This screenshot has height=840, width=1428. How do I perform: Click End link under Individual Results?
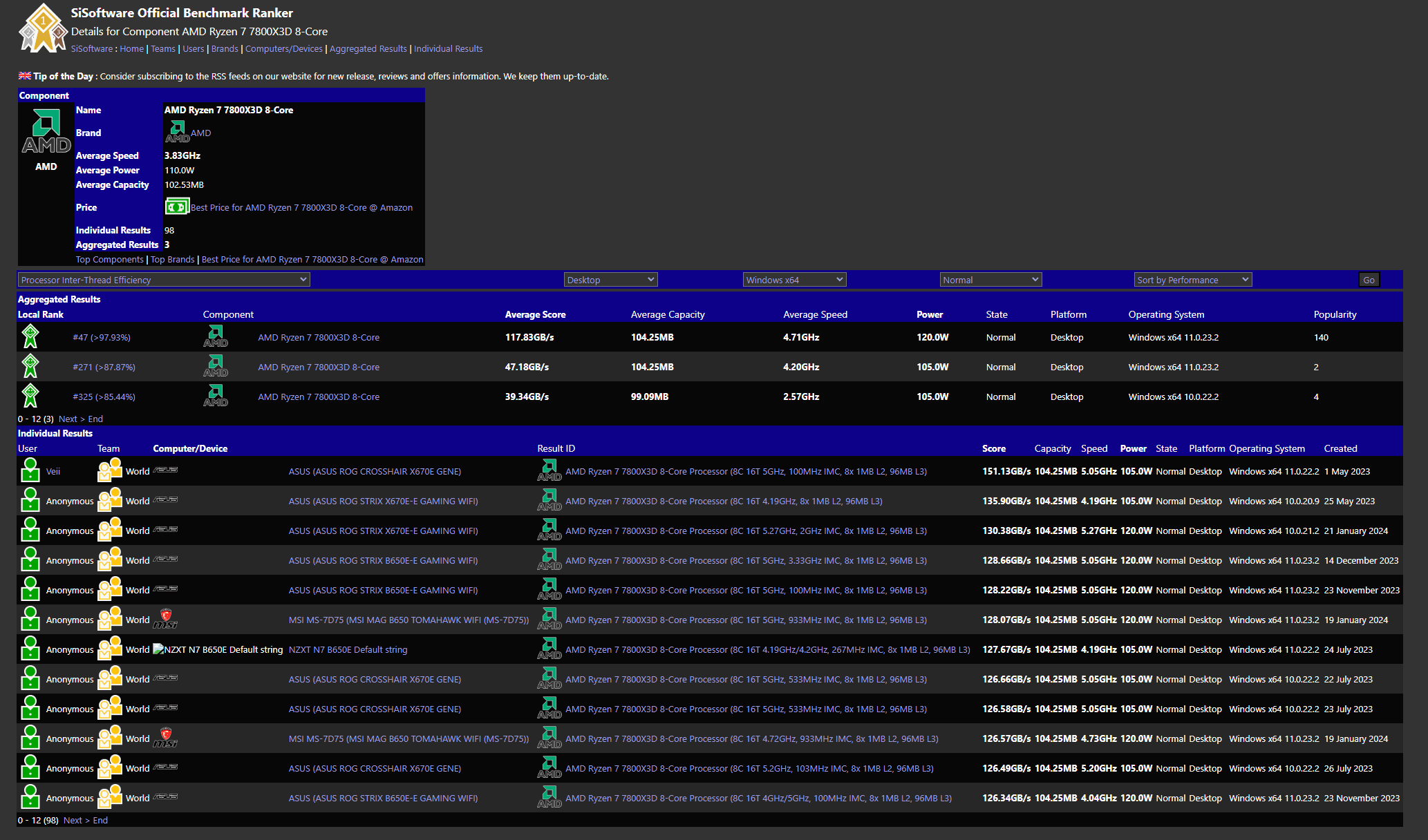coord(100,820)
